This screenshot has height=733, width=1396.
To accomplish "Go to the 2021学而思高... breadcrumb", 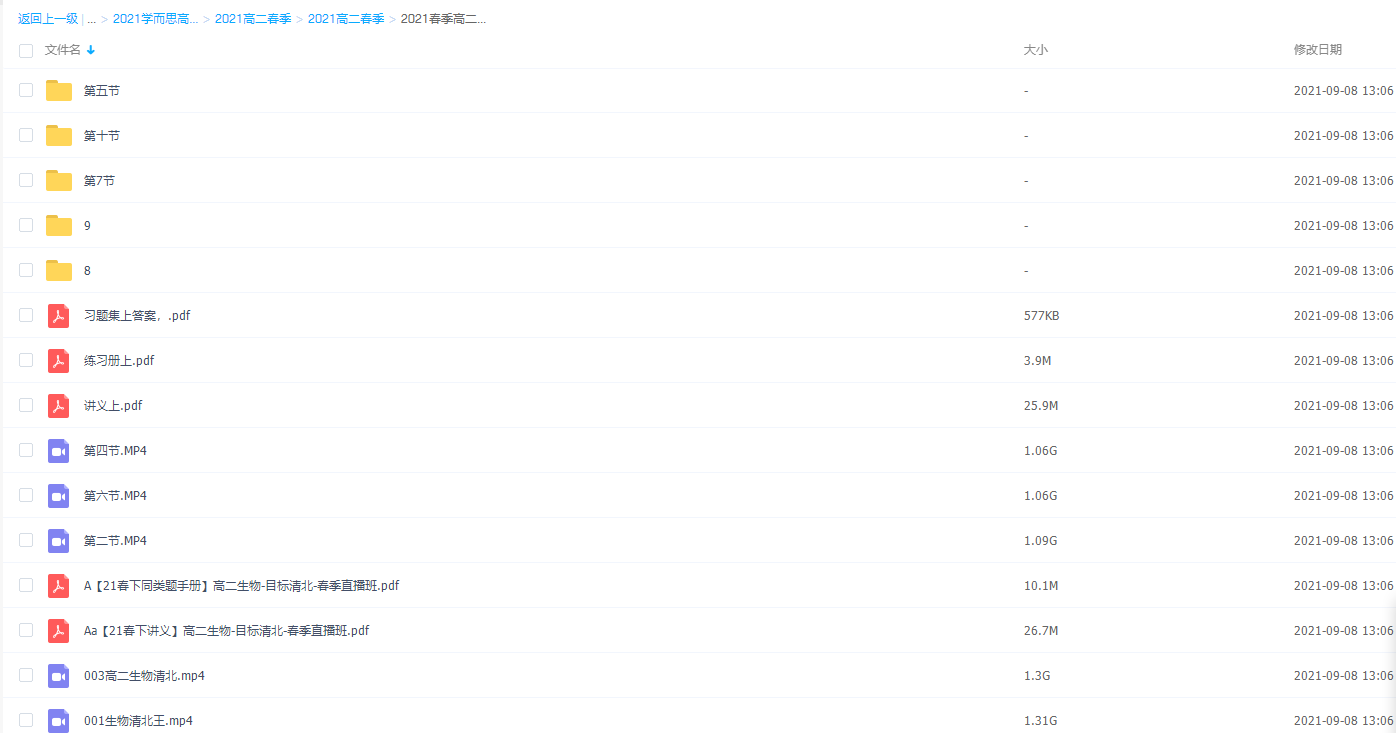I will point(155,19).
